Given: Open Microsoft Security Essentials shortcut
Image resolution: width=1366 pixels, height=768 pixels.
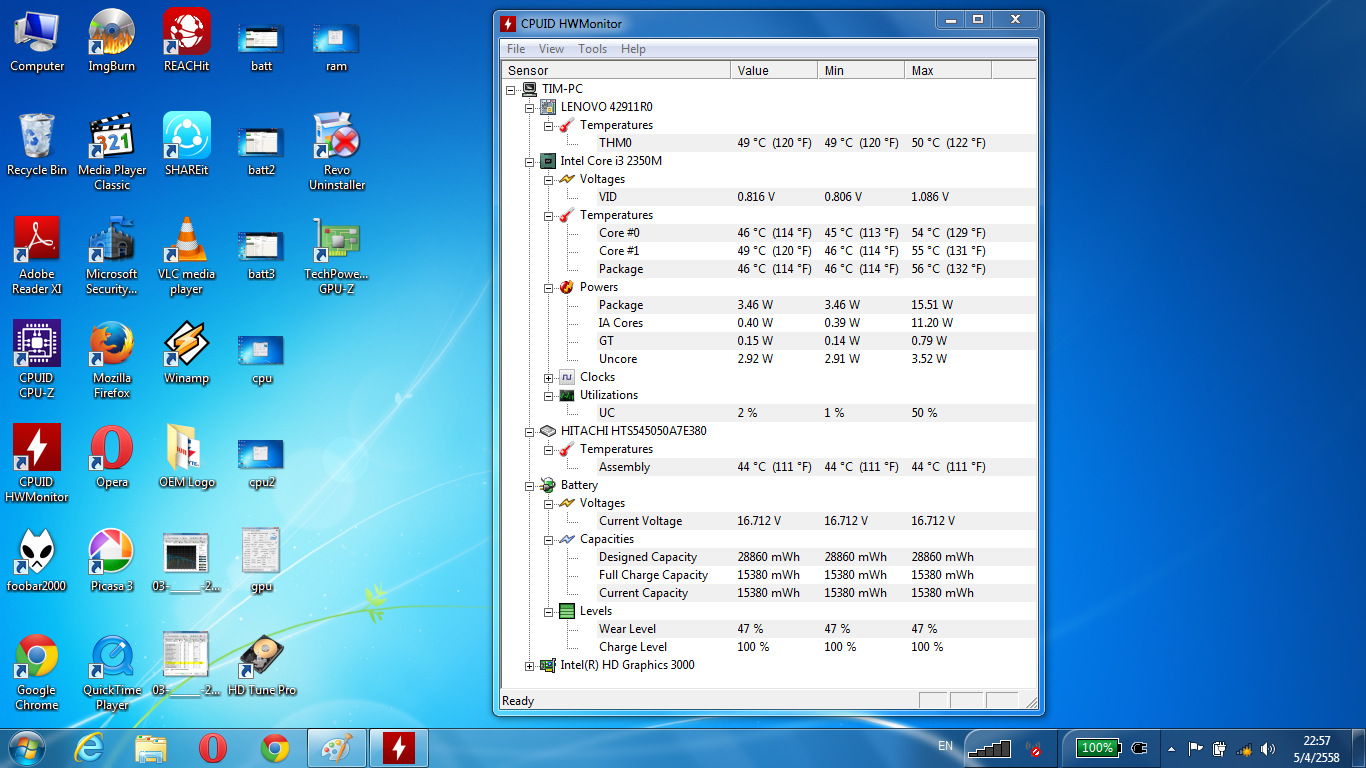Looking at the screenshot, I should point(112,255).
